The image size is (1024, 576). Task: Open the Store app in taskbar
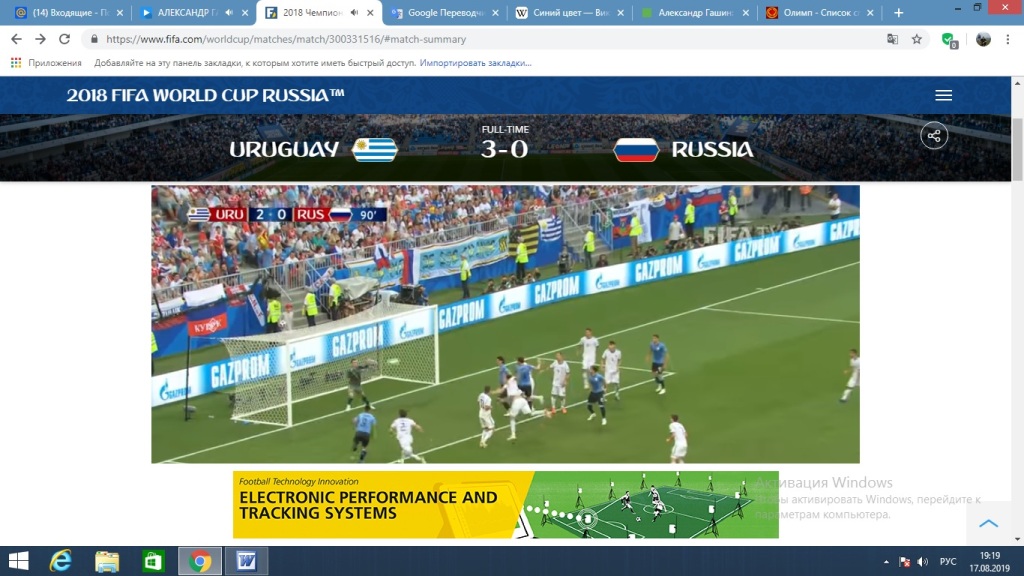(153, 561)
